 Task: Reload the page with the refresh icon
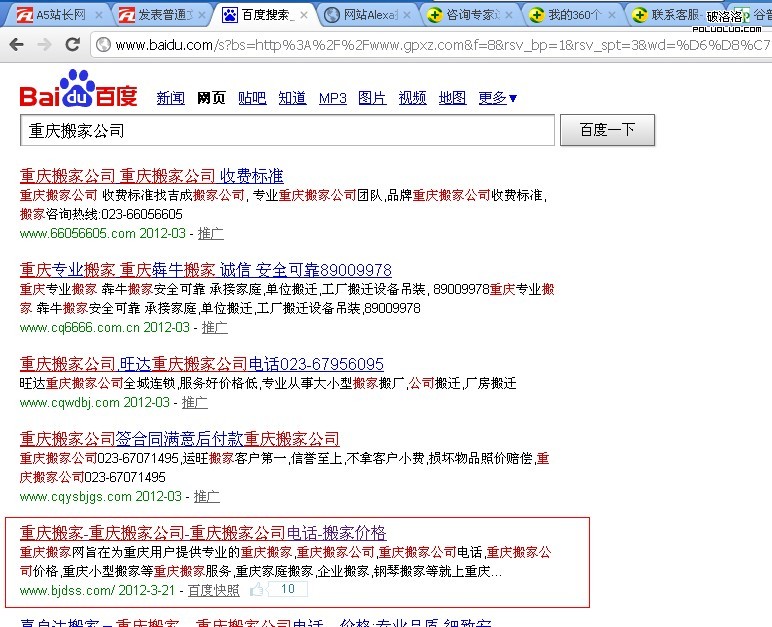click(x=73, y=45)
